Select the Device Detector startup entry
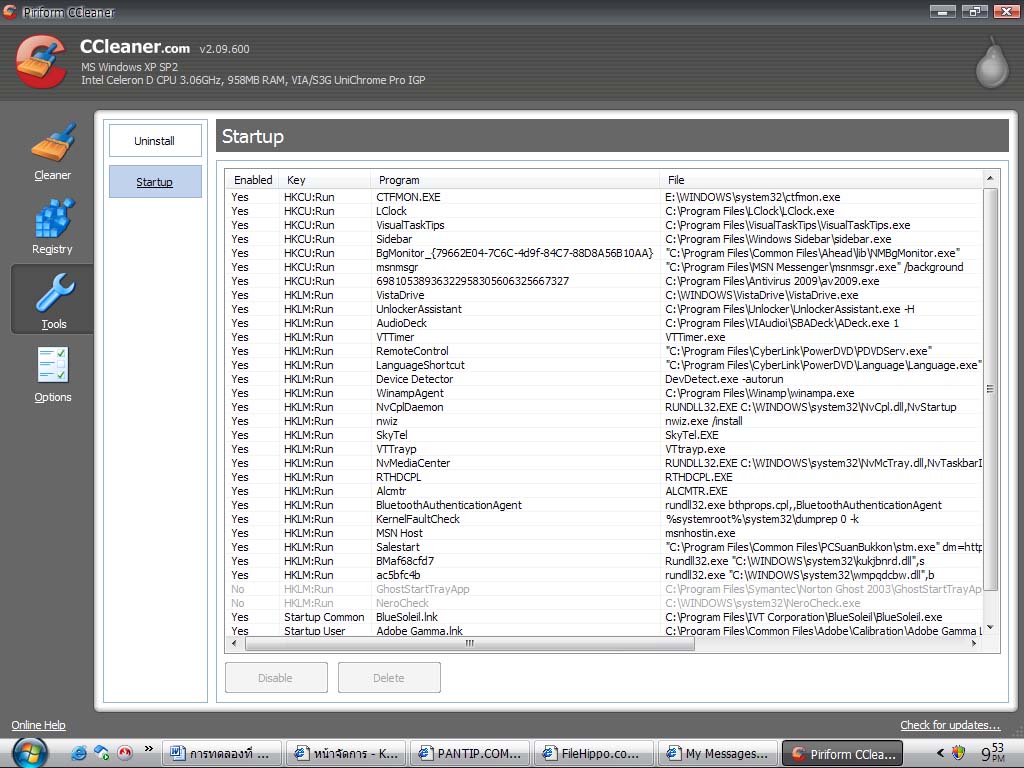 (603, 379)
